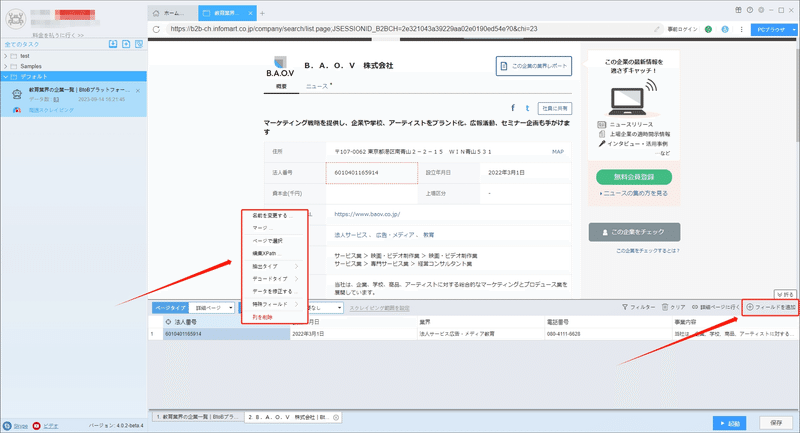800x433 pixels.
Task: Open the https://www.baov.co.jp/ link
Action: (x=367, y=214)
